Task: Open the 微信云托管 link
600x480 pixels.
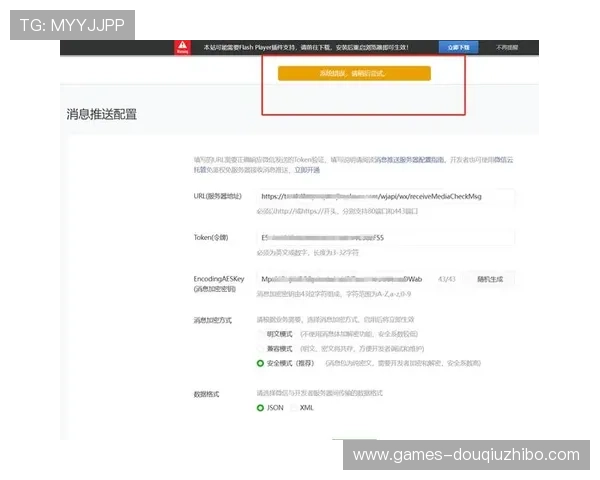Action: pyautogui.click(x=502, y=160)
